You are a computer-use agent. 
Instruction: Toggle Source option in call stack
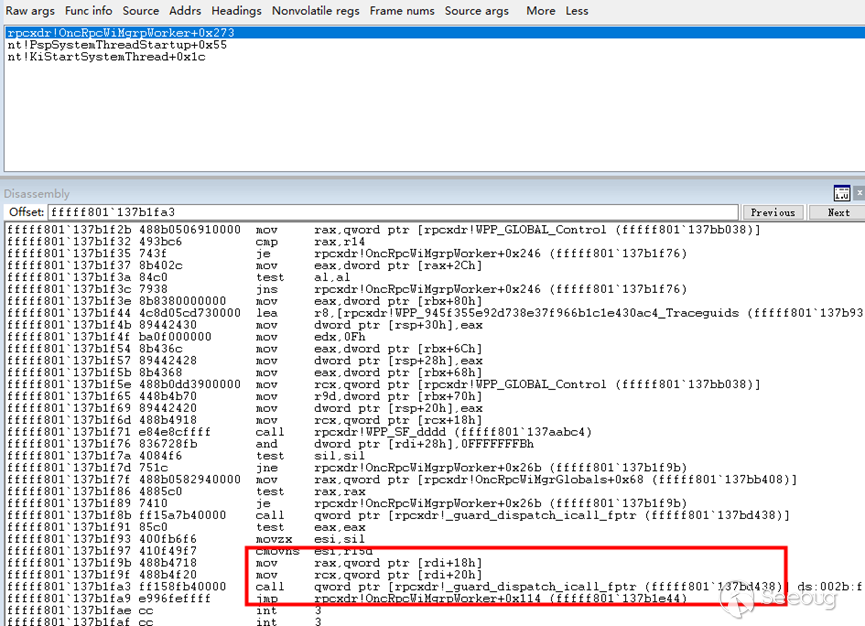coord(141,10)
